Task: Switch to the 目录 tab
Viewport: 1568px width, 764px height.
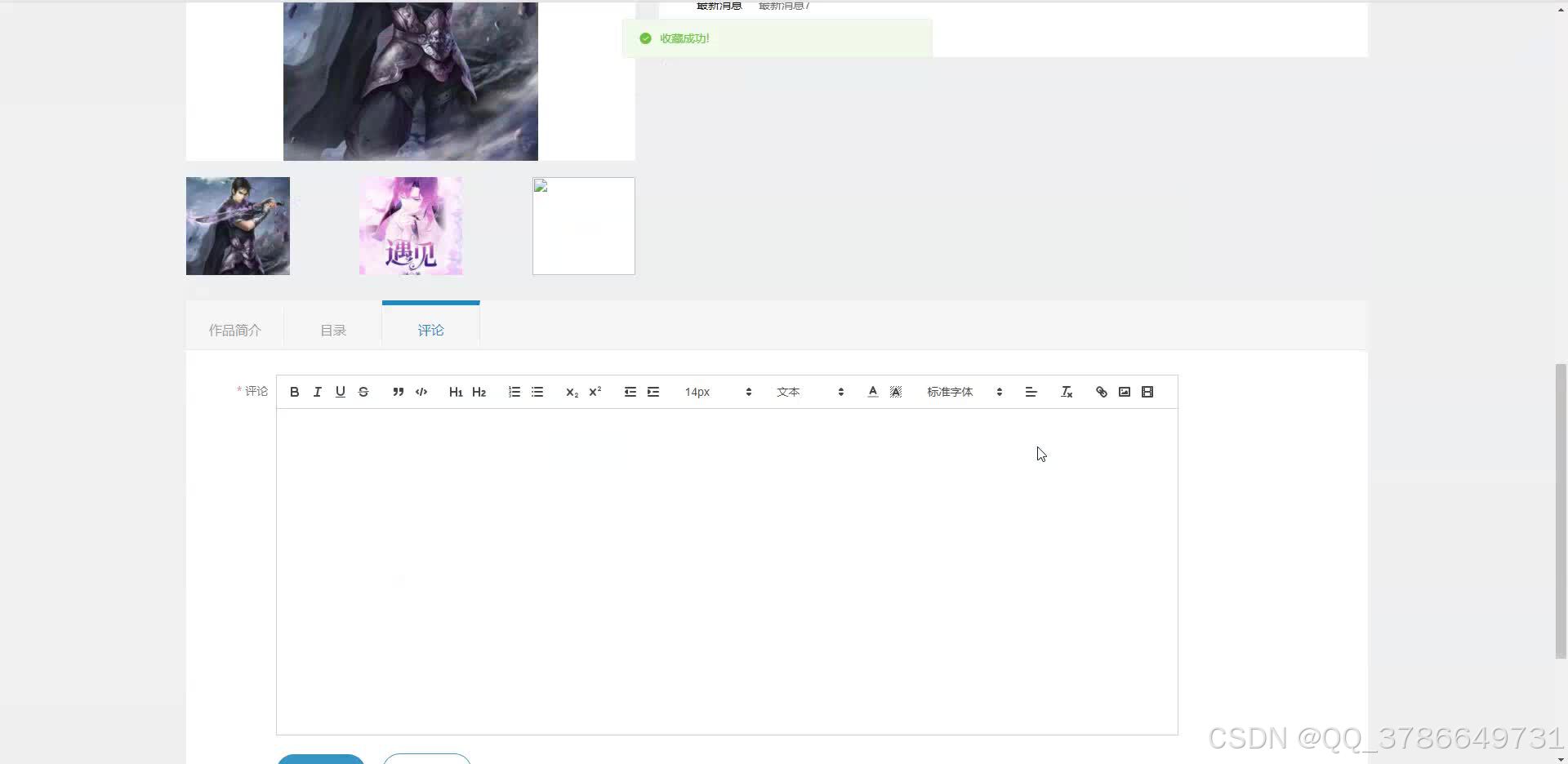Action: pyautogui.click(x=333, y=330)
